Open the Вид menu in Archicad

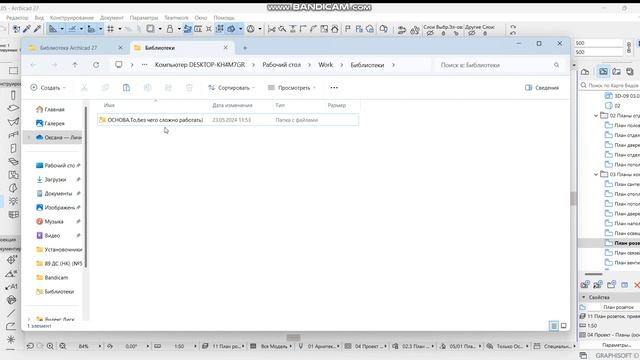click(x=39, y=18)
